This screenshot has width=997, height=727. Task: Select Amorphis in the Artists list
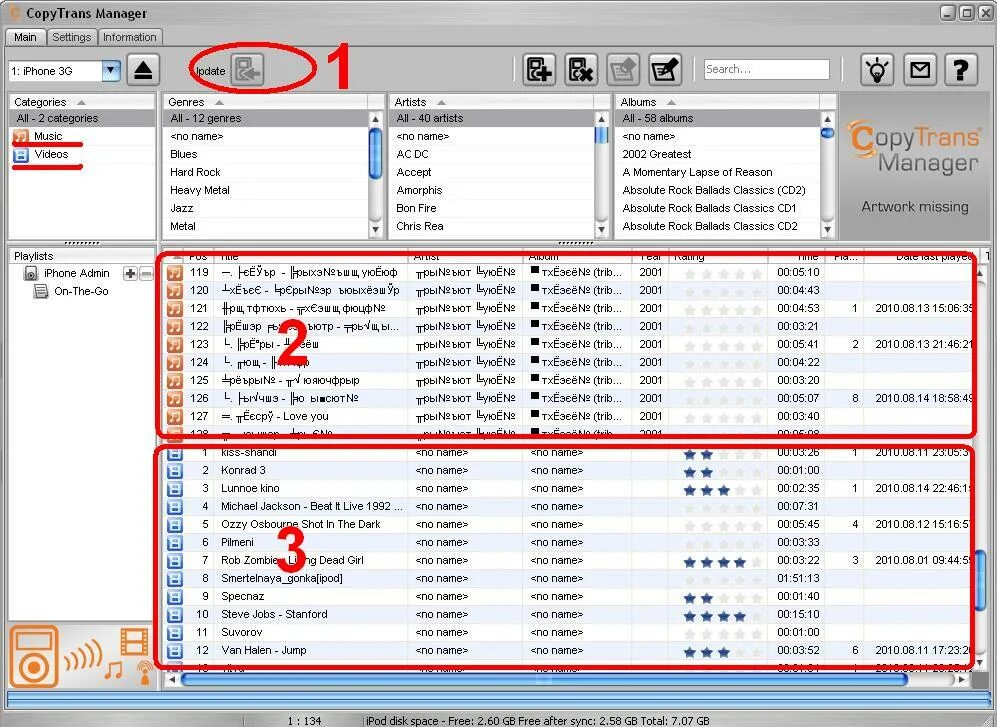(x=492, y=190)
